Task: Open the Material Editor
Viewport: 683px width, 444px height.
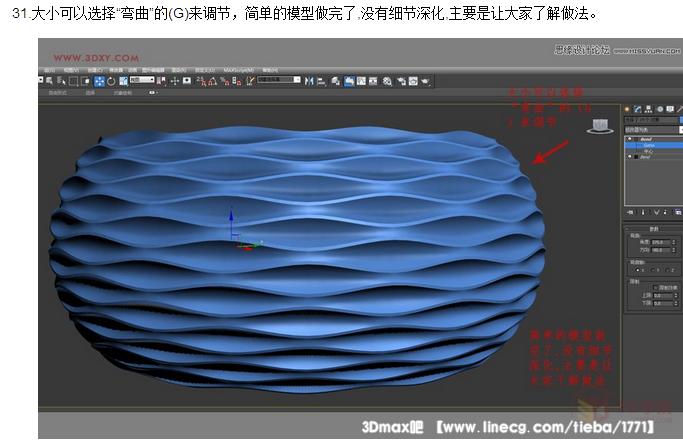Action: [387, 81]
